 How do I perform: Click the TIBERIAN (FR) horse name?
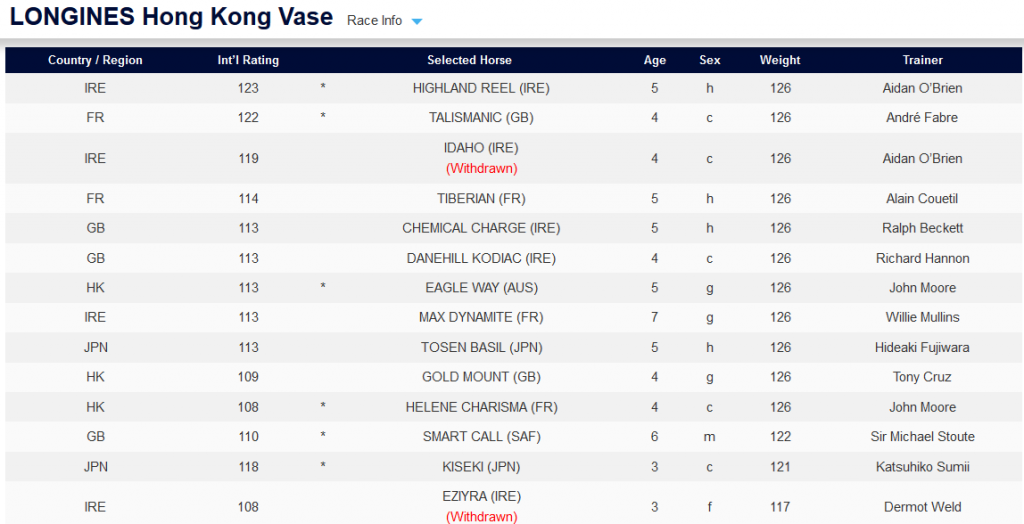coord(481,198)
